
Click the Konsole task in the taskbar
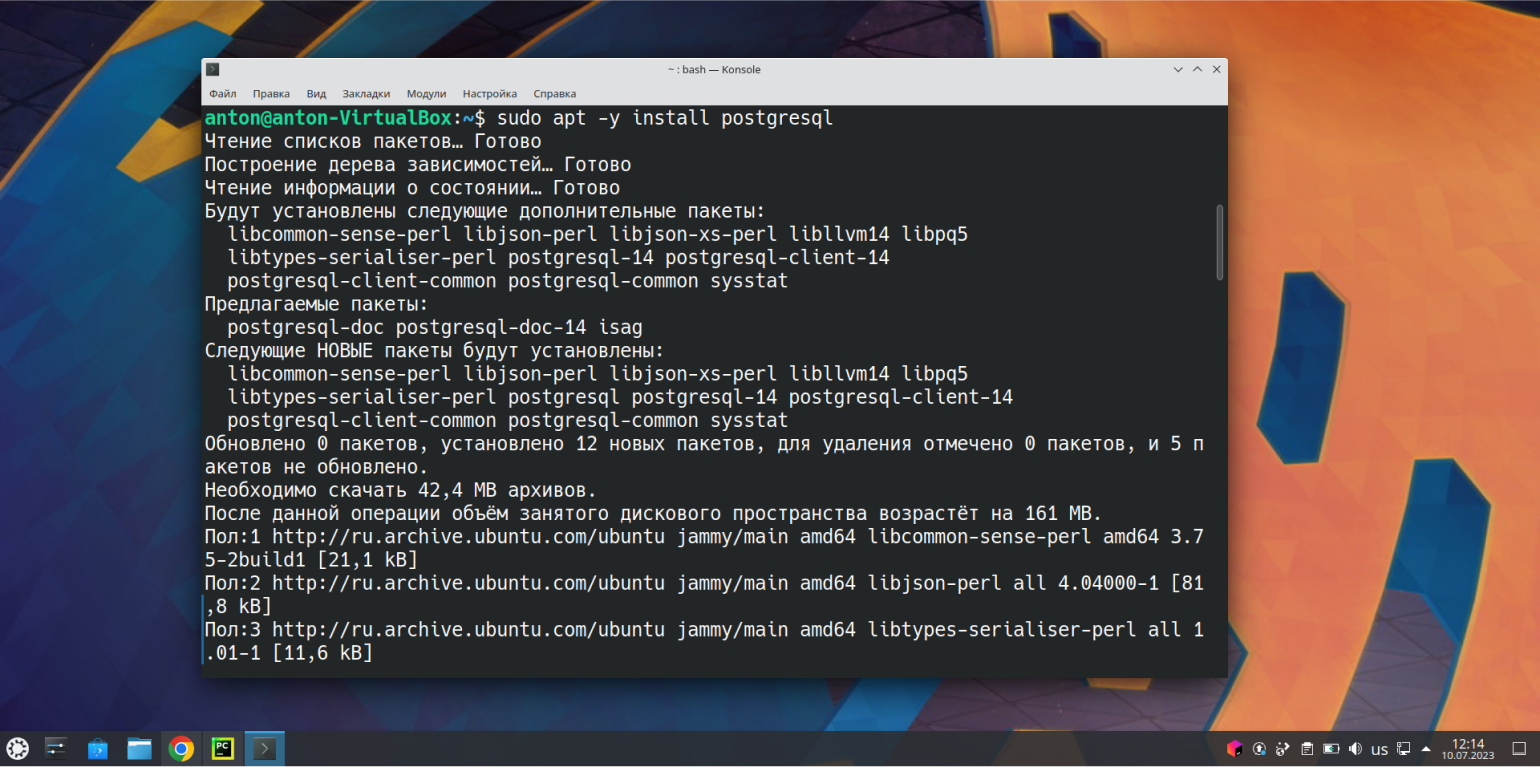tap(265, 748)
